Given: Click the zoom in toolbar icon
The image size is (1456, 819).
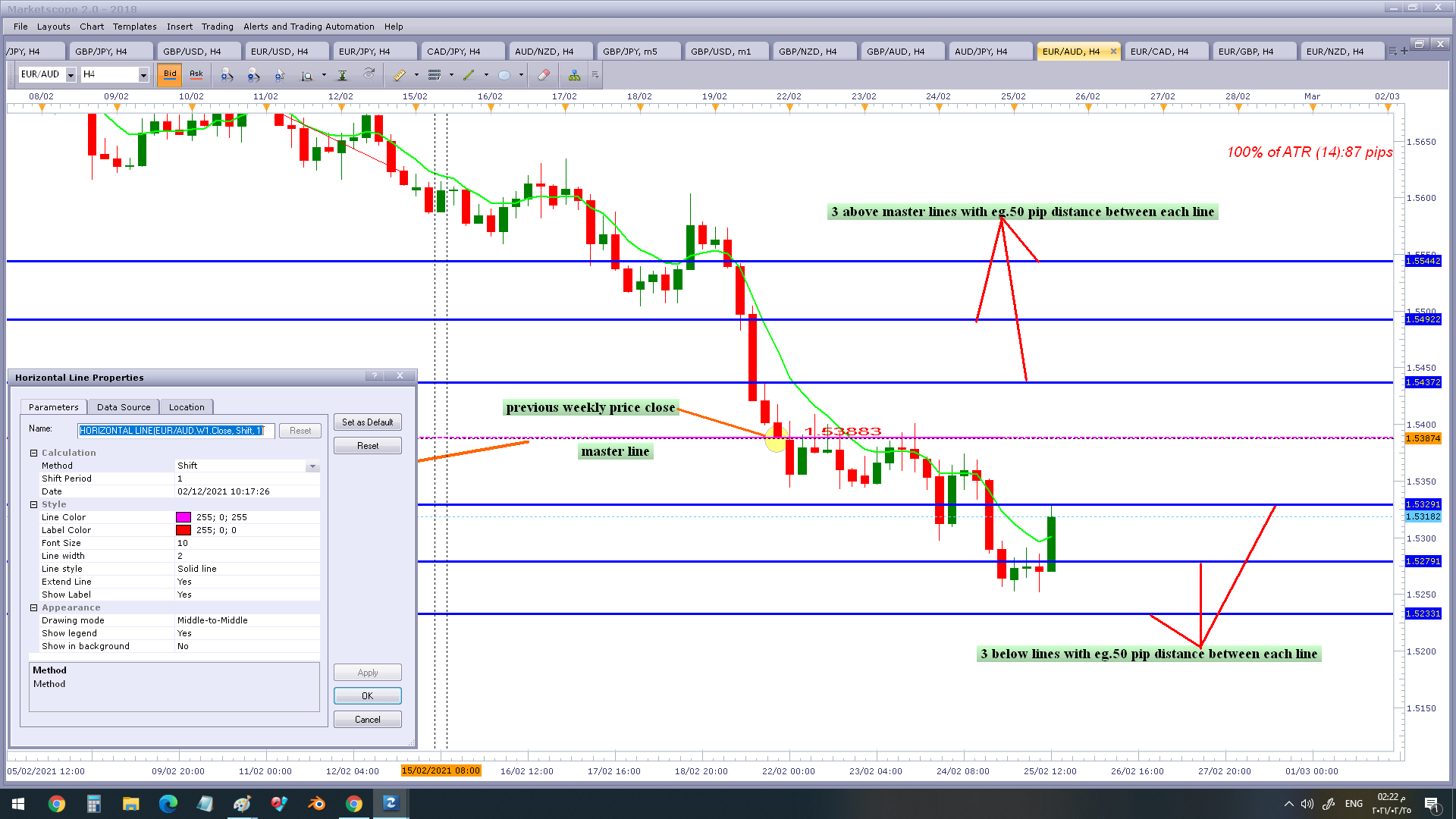Looking at the screenshot, I should tap(227, 75).
